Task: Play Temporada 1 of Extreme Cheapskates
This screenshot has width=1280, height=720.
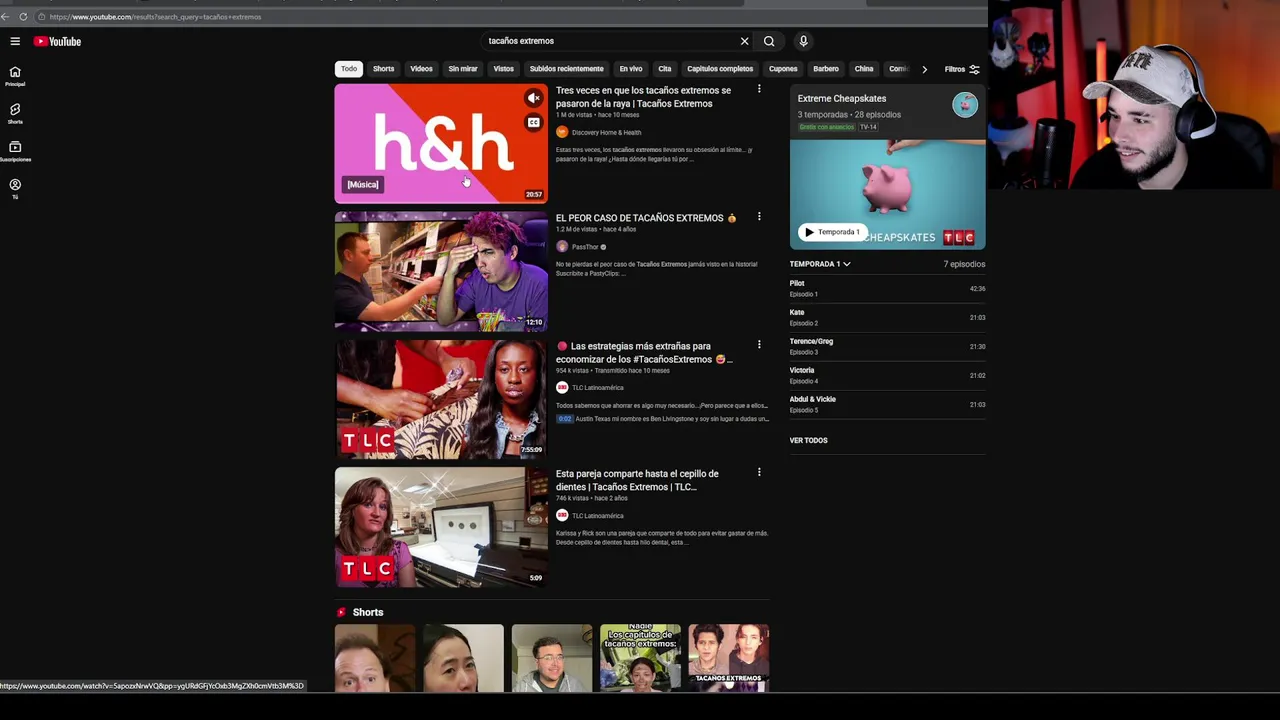Action: 832,232
